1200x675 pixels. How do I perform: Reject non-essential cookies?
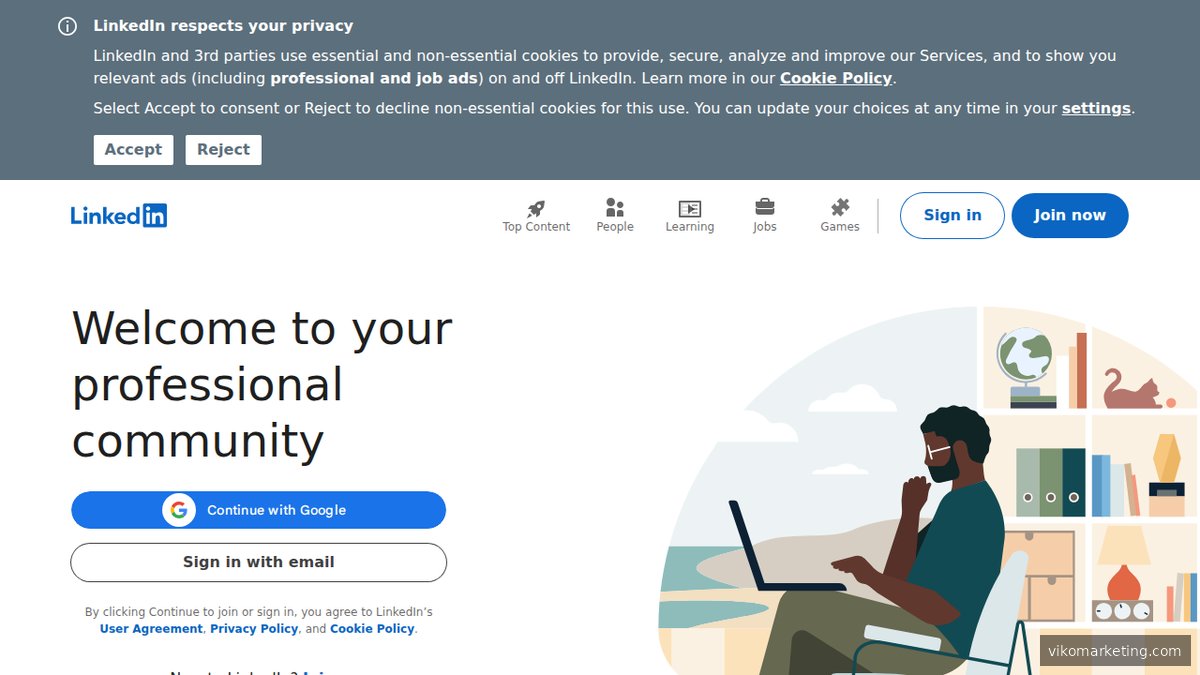coord(223,149)
